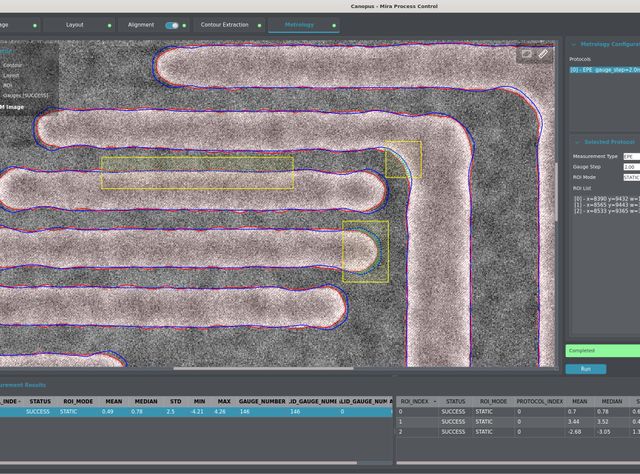Toggle Gauges overlay visibility in legend
The image size is (640, 474).
tap(25, 96)
